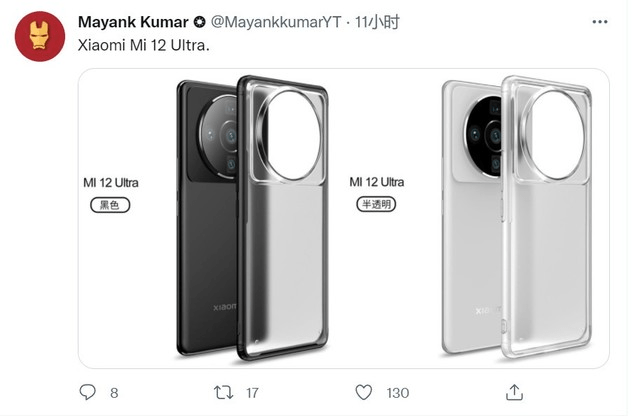Click the 半透明 color tag
The width and height of the screenshot is (640, 416).
(x=376, y=205)
